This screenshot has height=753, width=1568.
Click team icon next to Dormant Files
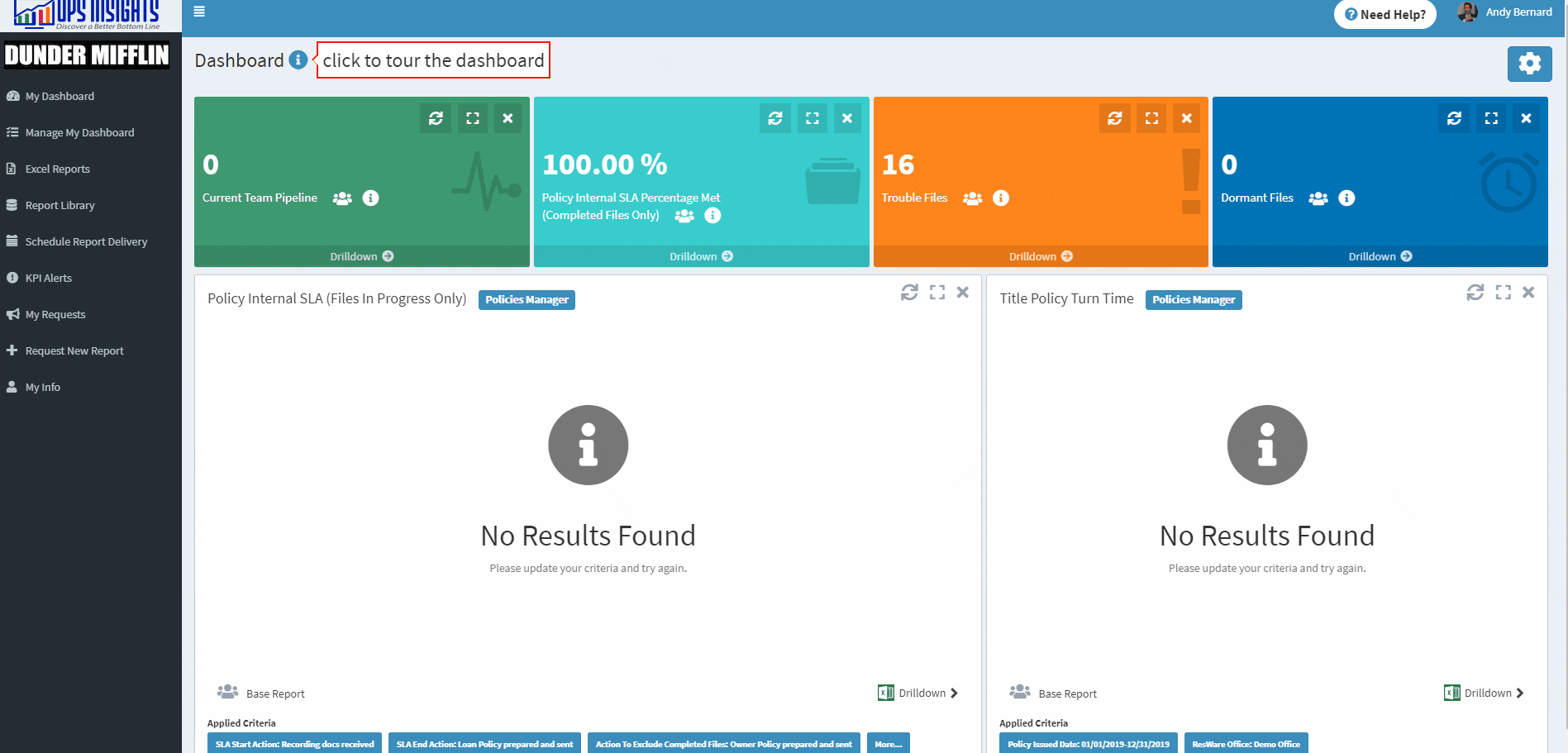pyautogui.click(x=1318, y=198)
